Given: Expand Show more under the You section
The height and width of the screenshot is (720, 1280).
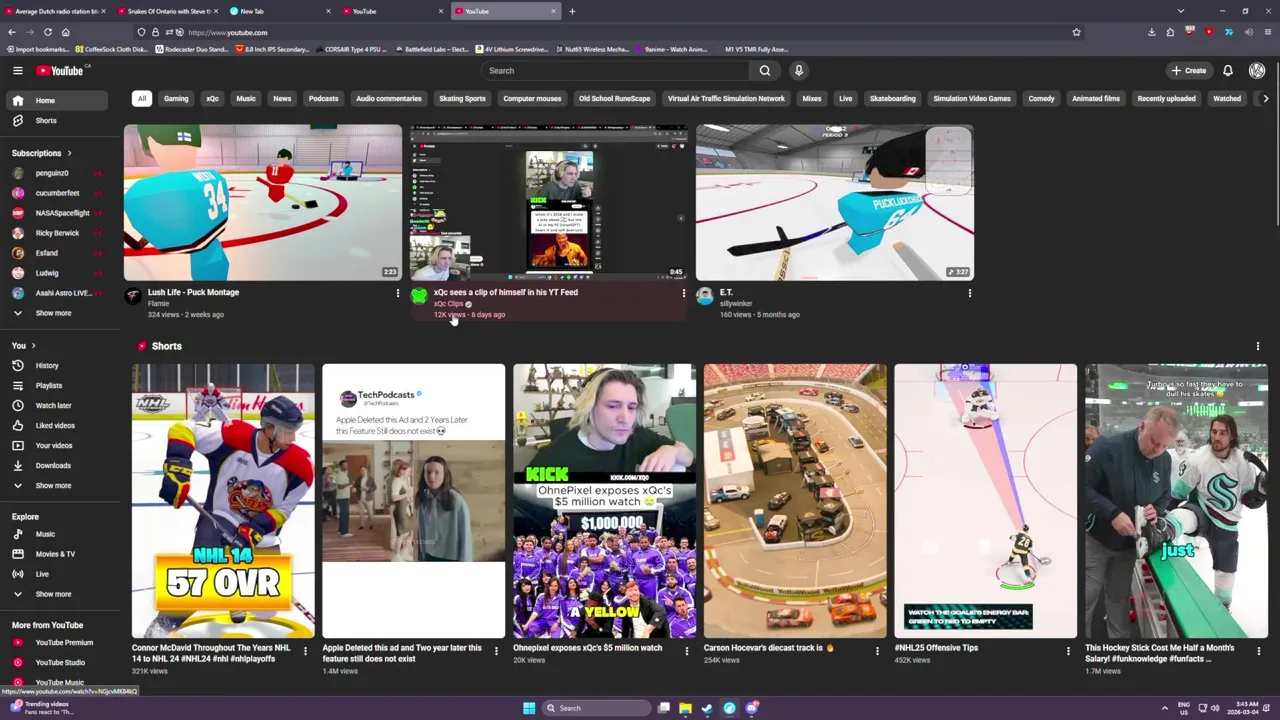Looking at the screenshot, I should click(58, 485).
